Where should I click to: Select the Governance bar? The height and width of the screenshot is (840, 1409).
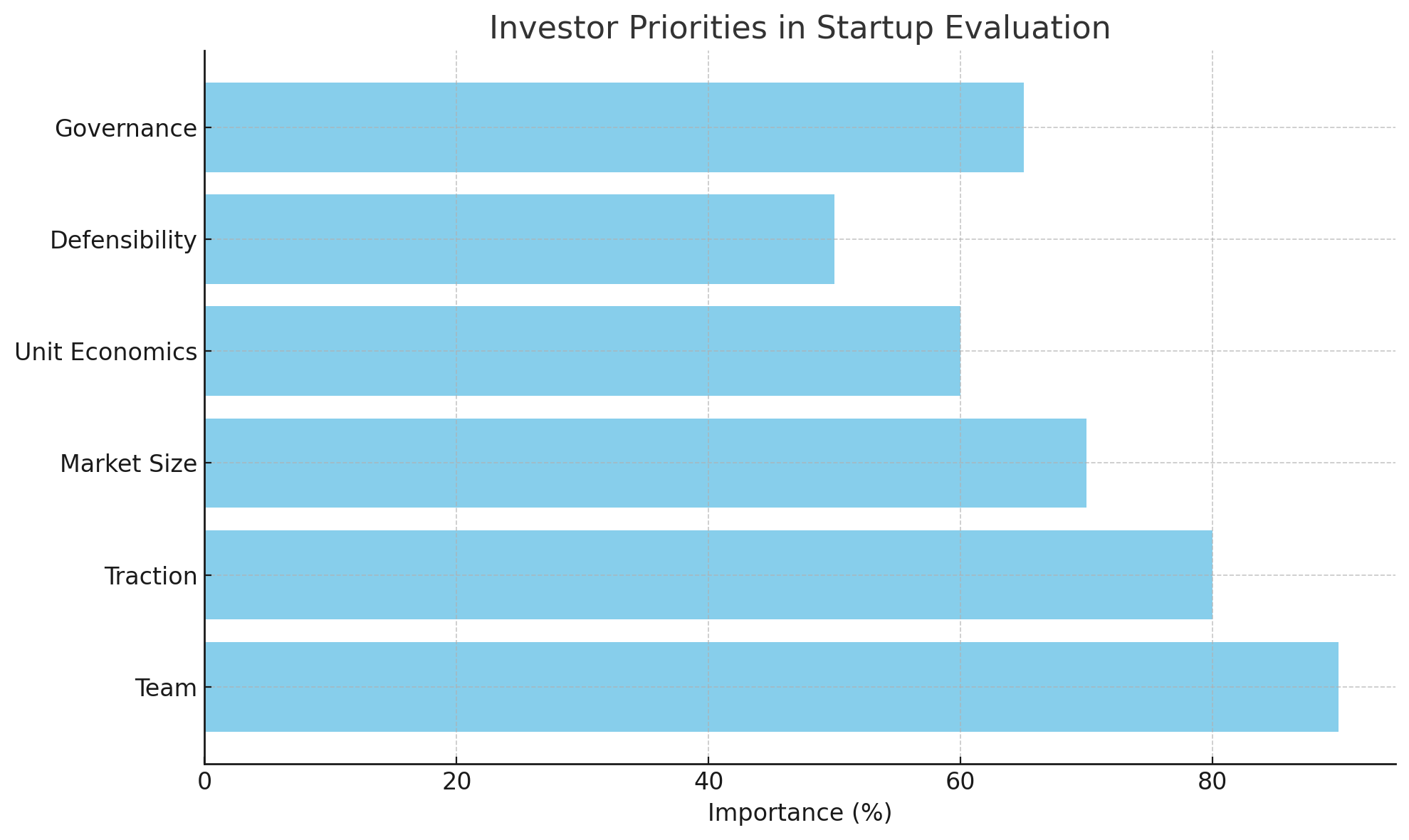click(614, 127)
